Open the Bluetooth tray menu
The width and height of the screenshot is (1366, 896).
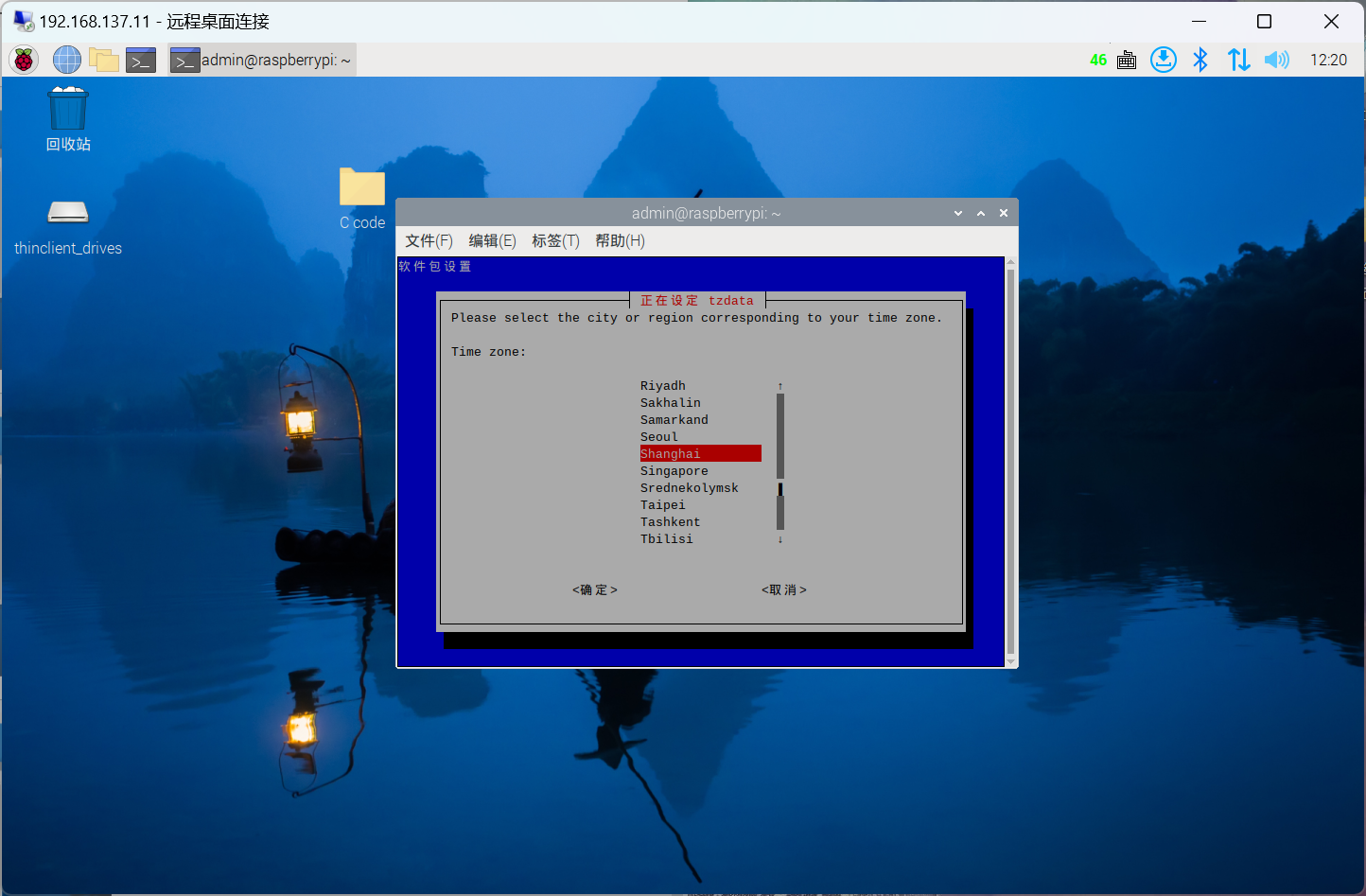tap(1200, 60)
